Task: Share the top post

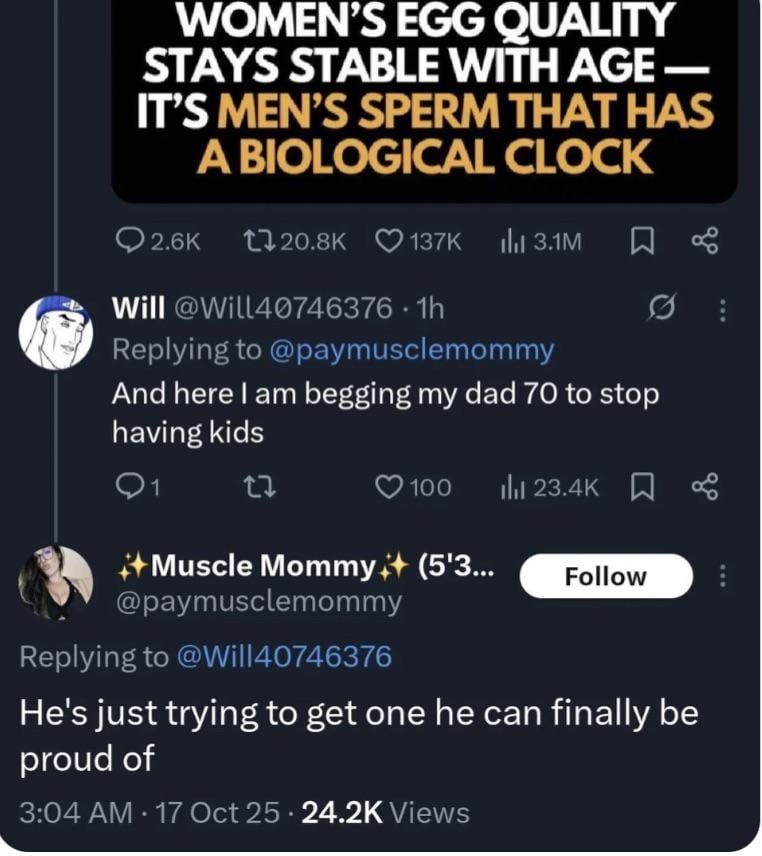Action: pos(704,241)
